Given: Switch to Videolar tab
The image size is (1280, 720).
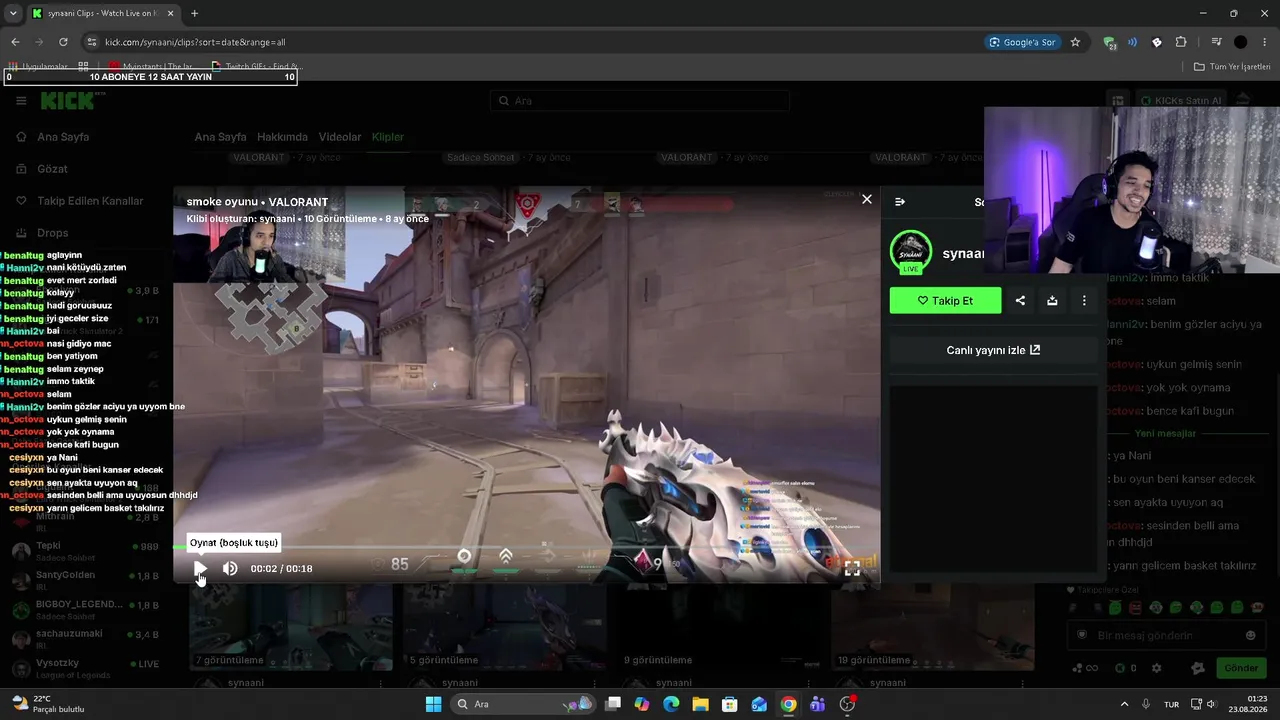Looking at the screenshot, I should 340,137.
